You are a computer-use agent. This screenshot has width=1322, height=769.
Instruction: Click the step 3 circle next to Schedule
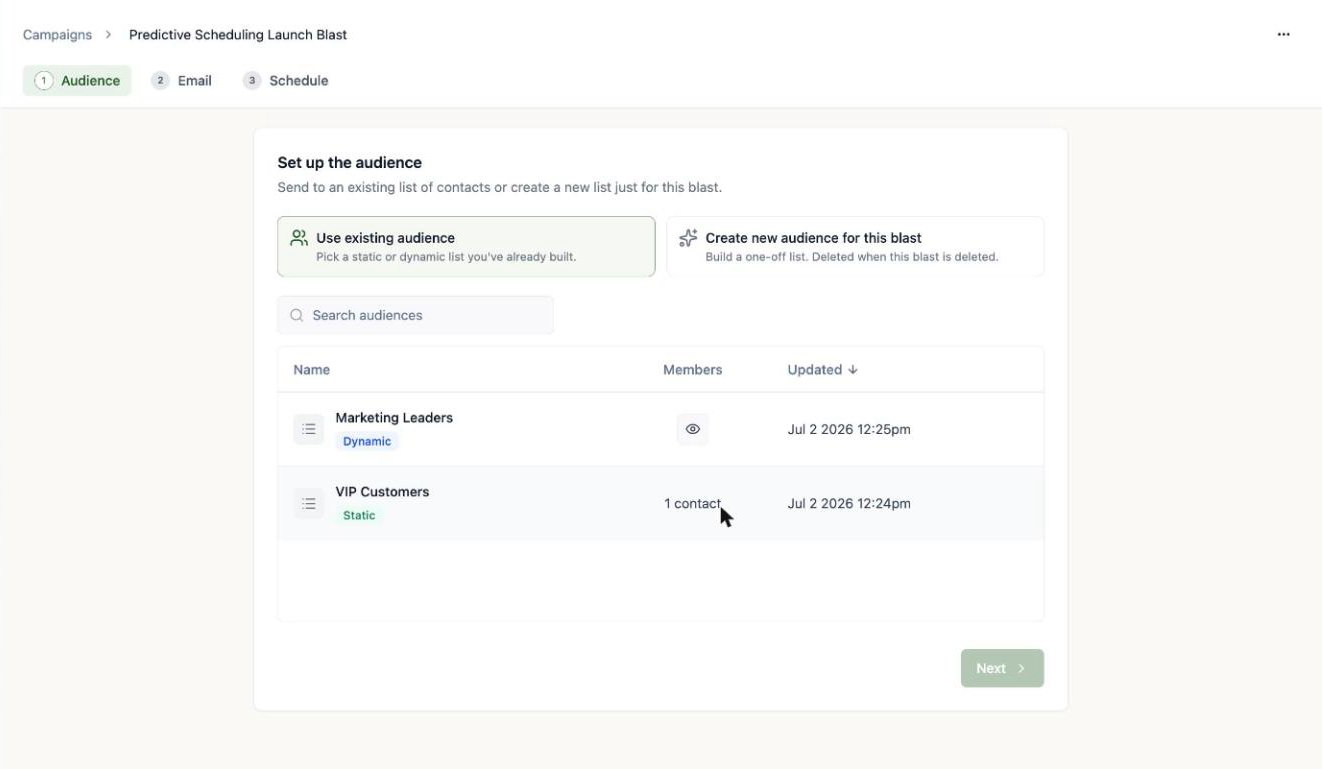pyautogui.click(x=252, y=81)
